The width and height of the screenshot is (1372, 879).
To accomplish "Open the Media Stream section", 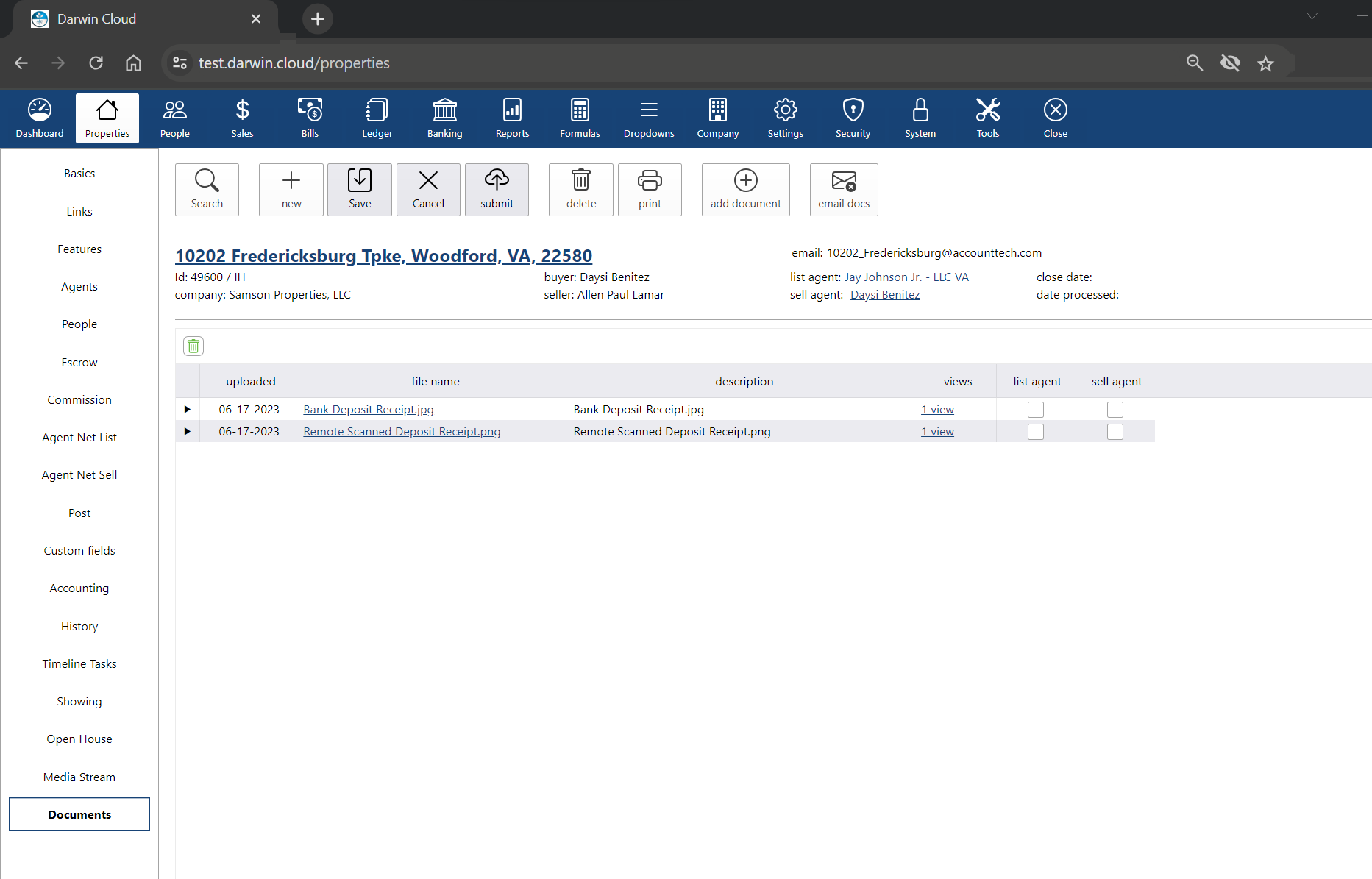I will coord(79,777).
